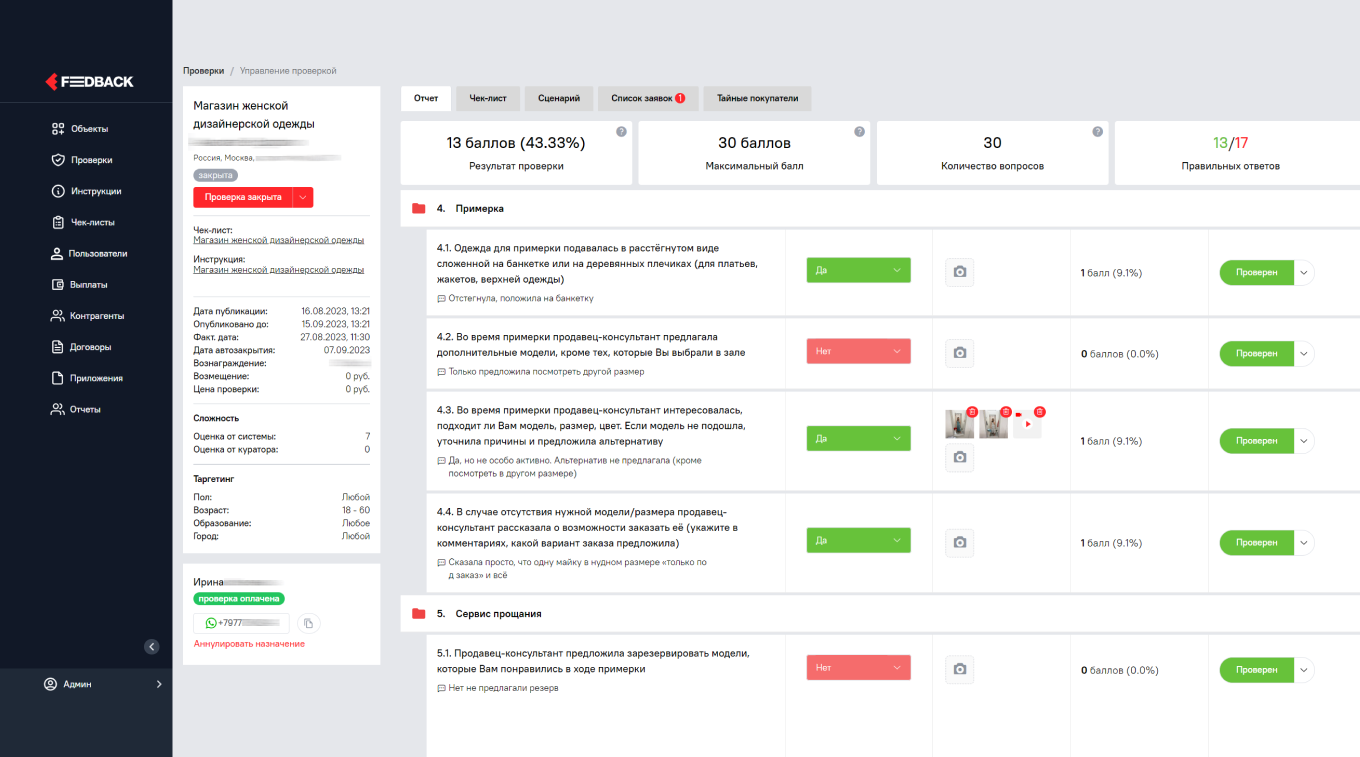
Task: Open the Список заявок tab
Action: coord(647,99)
